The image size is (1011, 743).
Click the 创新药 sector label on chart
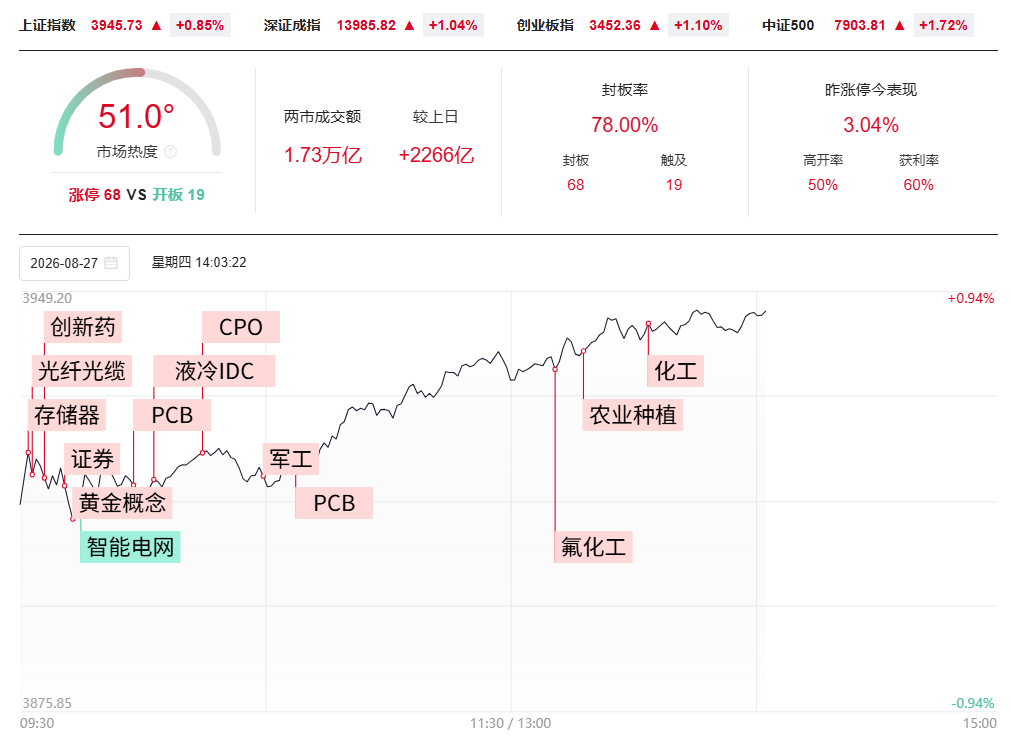click(x=83, y=327)
